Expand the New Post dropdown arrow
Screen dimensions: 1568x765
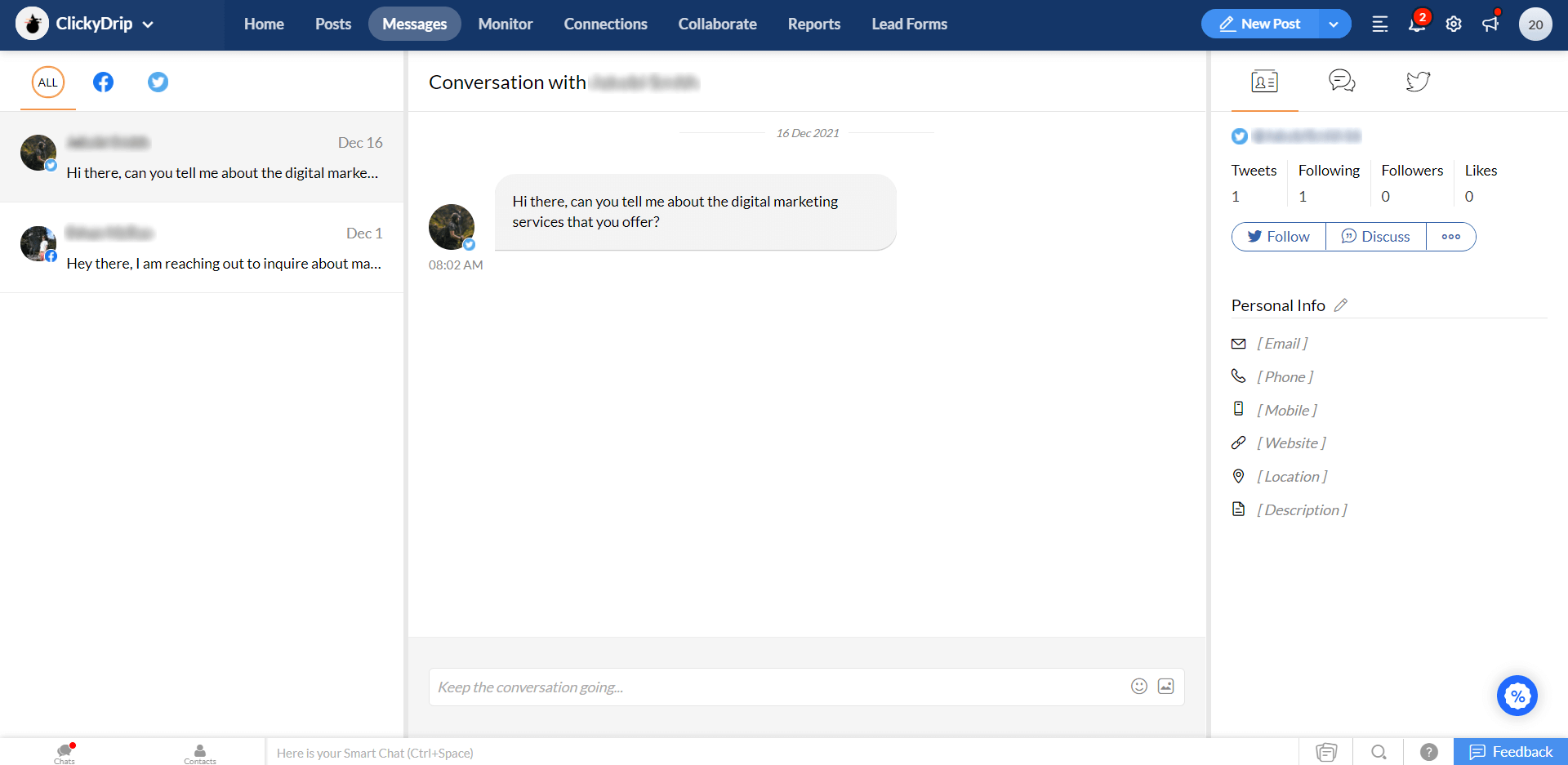pyautogui.click(x=1334, y=24)
